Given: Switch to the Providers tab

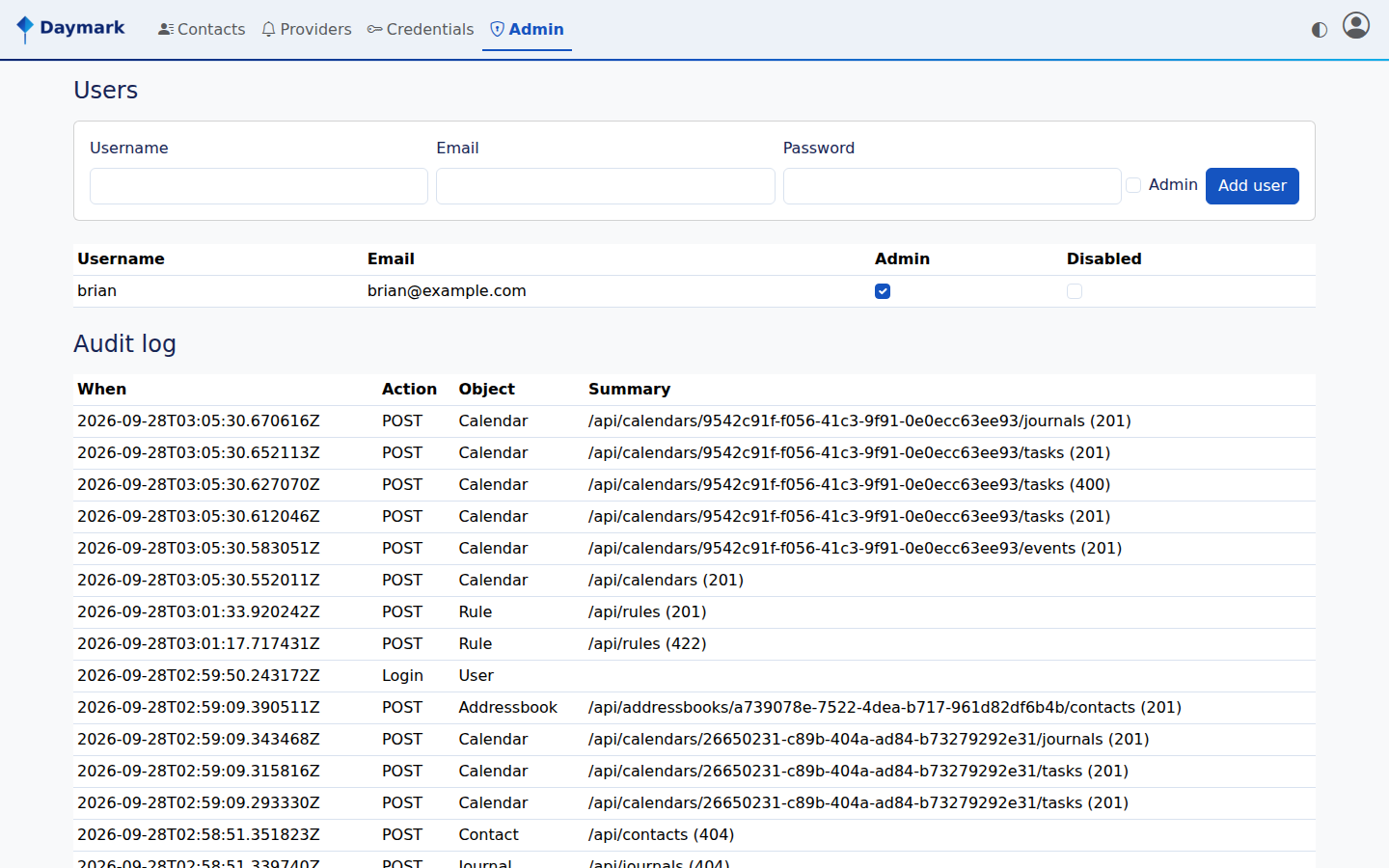Looking at the screenshot, I should coord(307,29).
